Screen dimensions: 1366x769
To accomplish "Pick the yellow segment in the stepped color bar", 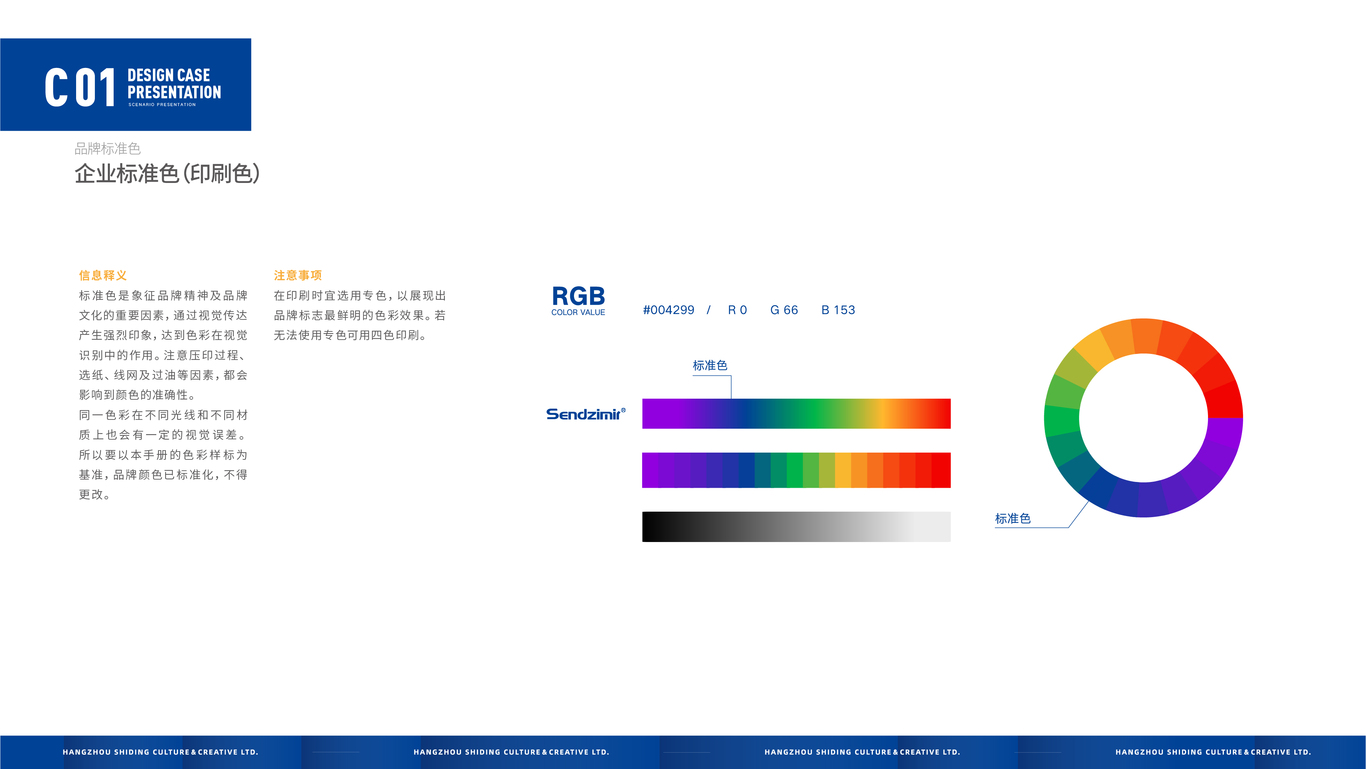I will pos(843,470).
